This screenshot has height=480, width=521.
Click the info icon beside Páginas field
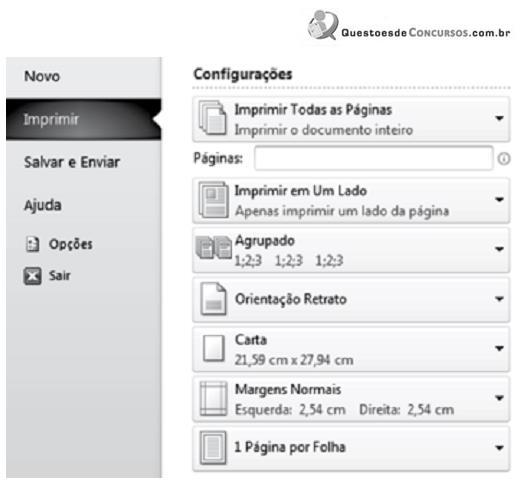tap(503, 159)
